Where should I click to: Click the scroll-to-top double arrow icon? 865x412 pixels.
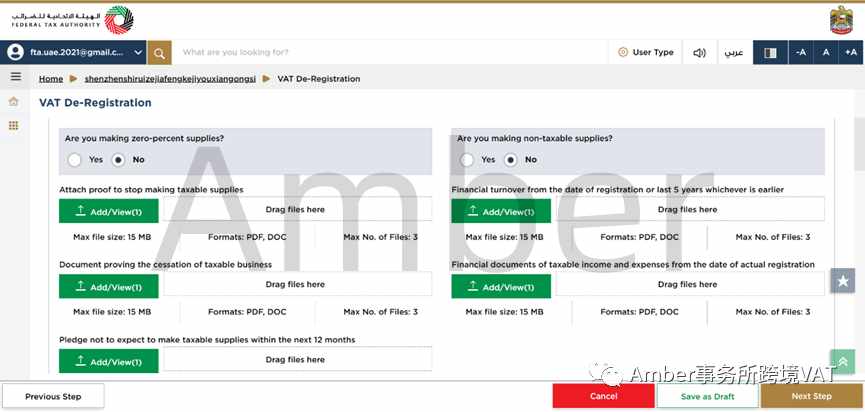click(842, 362)
